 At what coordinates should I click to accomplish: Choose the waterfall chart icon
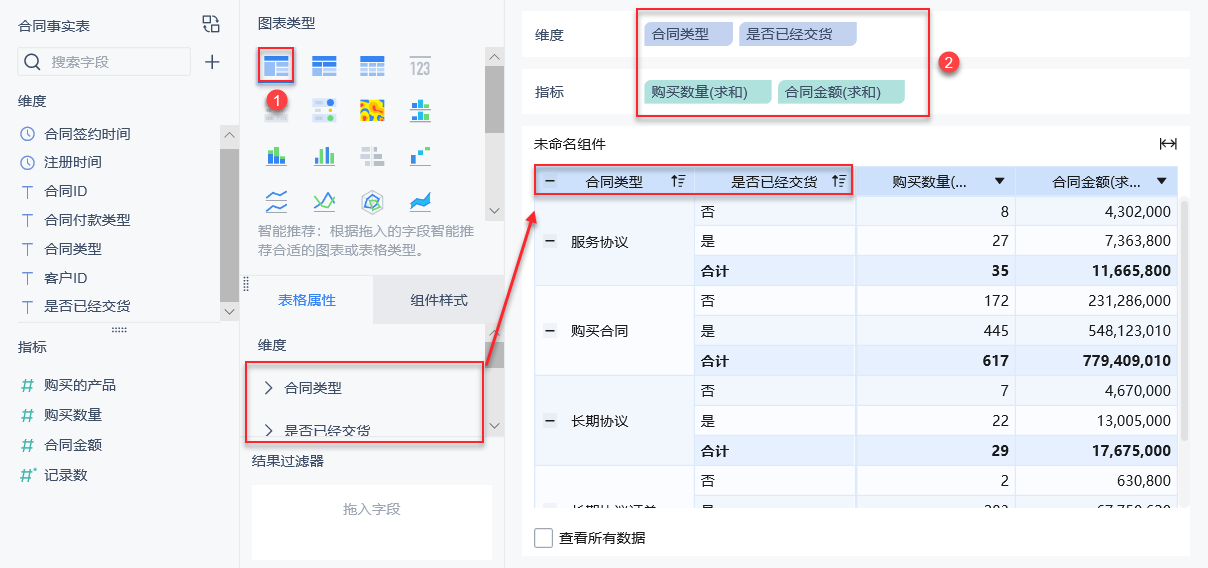(x=420, y=155)
